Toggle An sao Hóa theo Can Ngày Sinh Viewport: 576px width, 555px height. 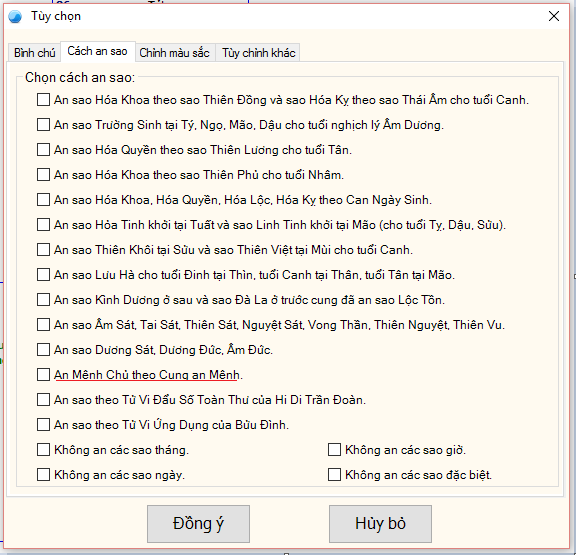coord(43,199)
